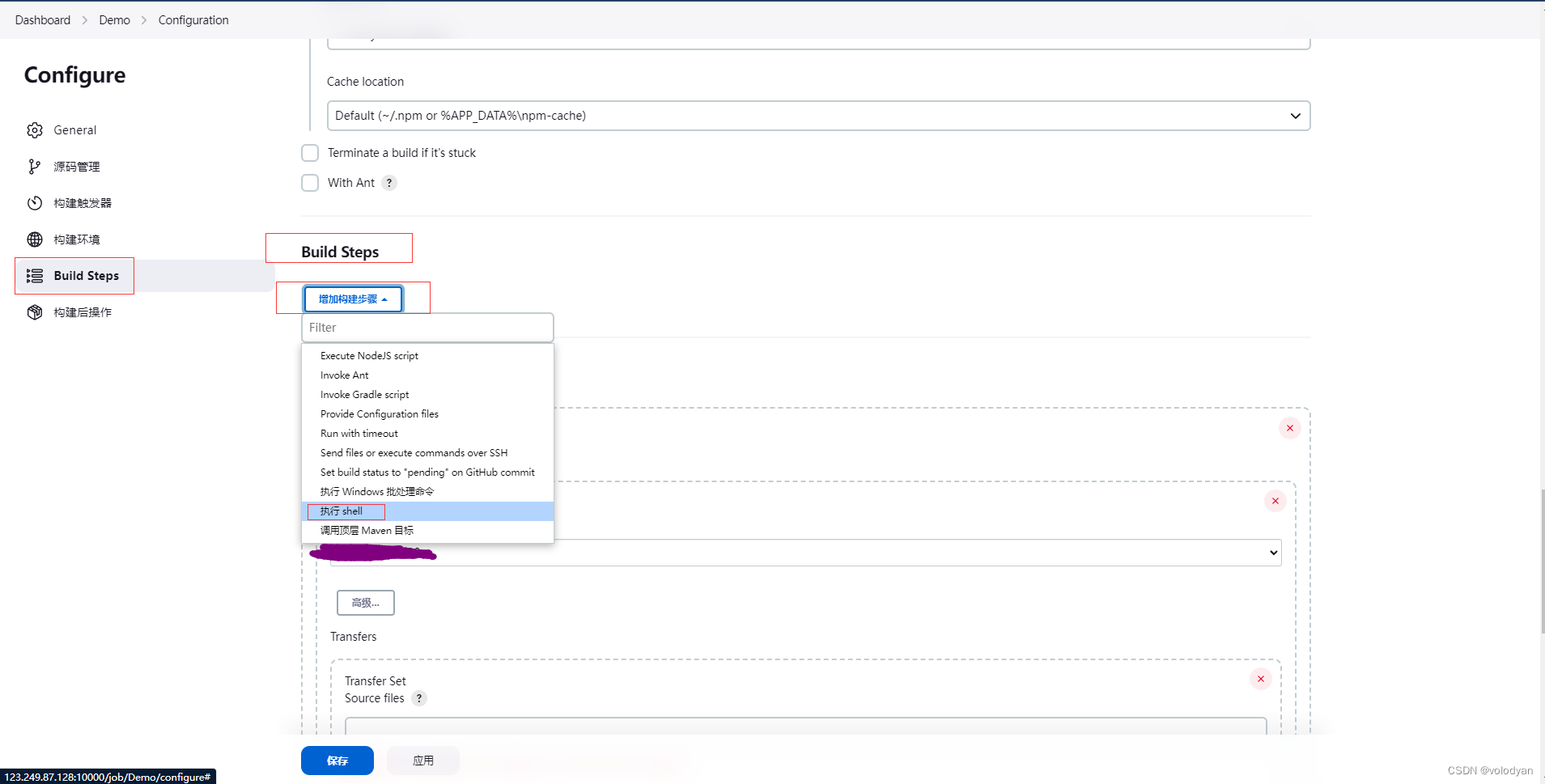Image resolution: width=1545 pixels, height=784 pixels.
Task: Choose Invoke Gradle script from the menu
Action: point(364,394)
